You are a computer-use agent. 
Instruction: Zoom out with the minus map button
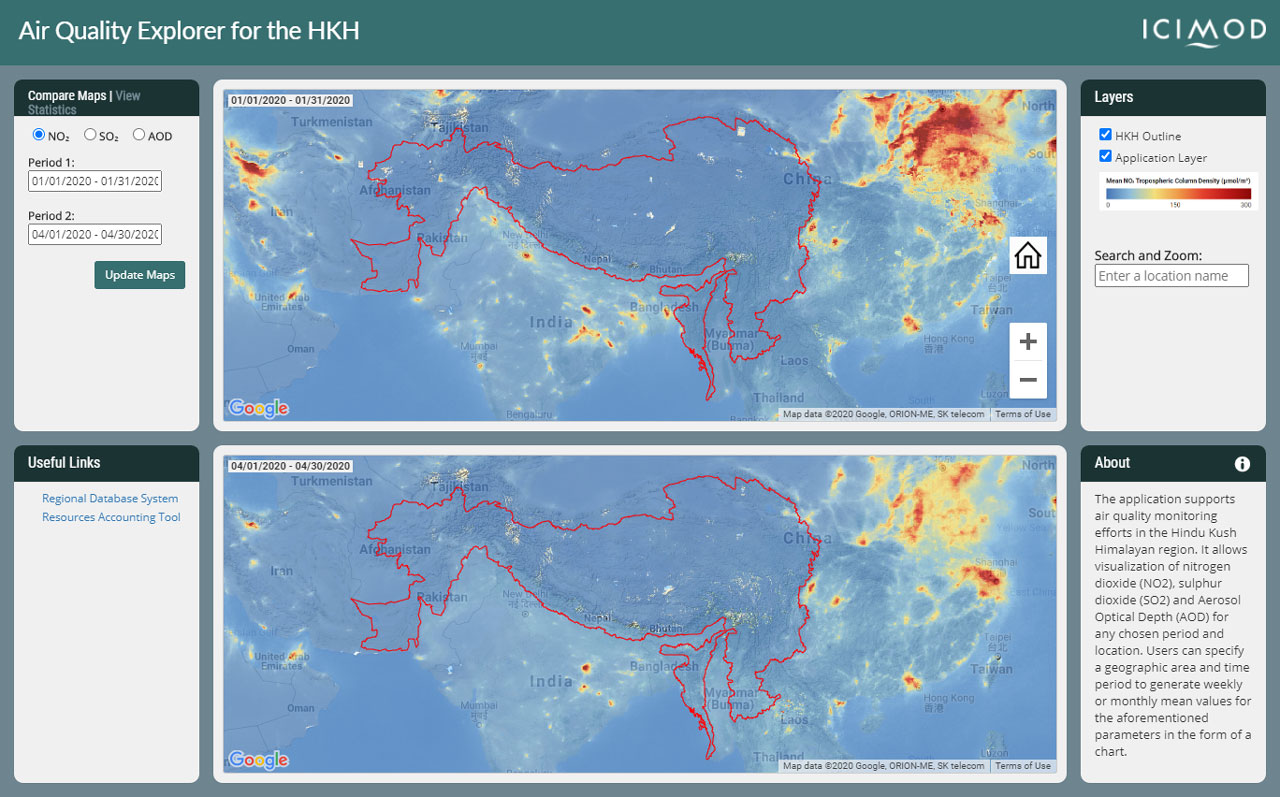click(1028, 380)
